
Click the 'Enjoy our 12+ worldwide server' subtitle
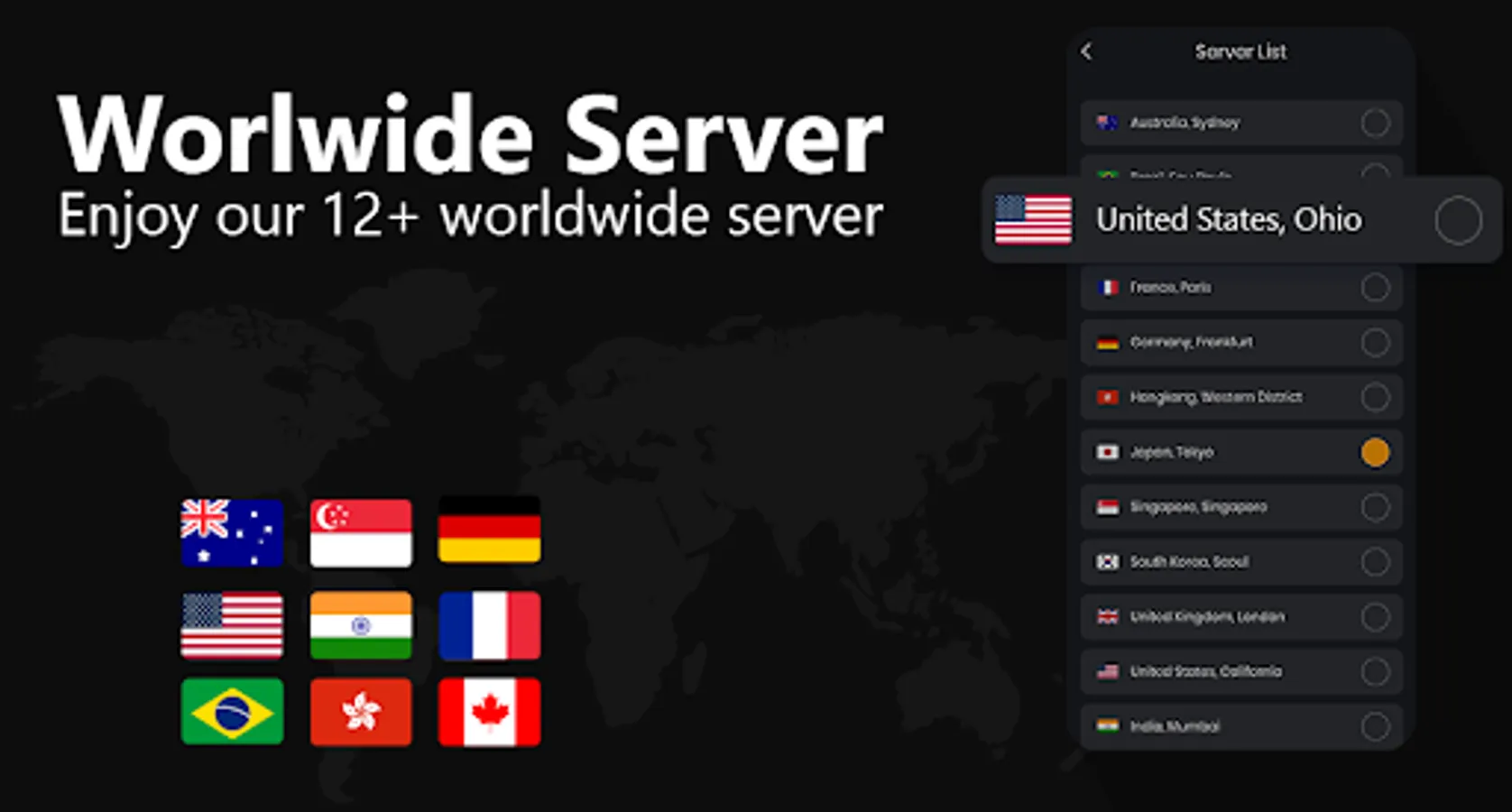[x=470, y=217]
